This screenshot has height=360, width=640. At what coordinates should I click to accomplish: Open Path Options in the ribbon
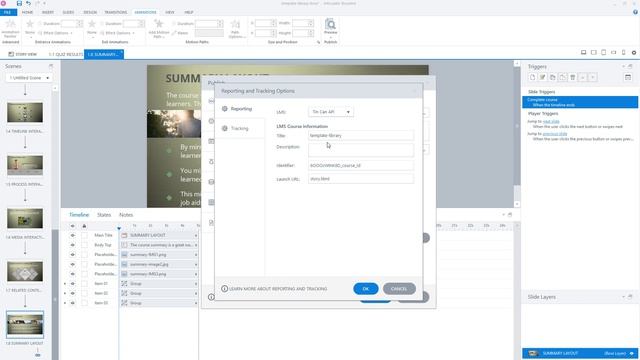[236, 29]
